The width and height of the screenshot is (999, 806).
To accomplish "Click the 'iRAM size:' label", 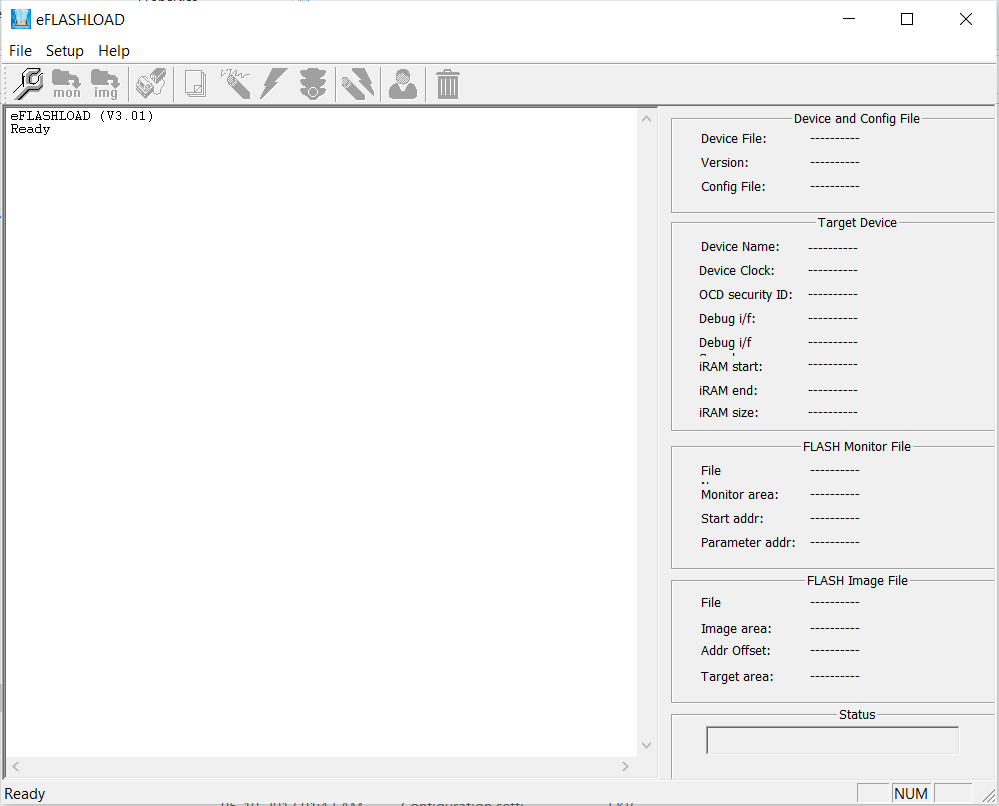I will click(728, 413).
